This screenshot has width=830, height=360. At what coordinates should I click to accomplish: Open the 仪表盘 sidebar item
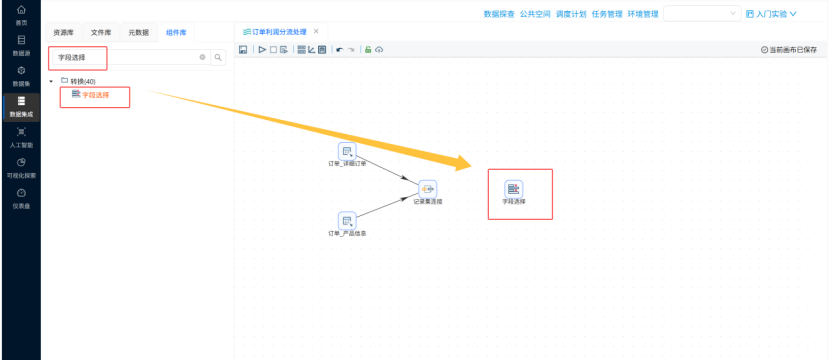click(21, 198)
